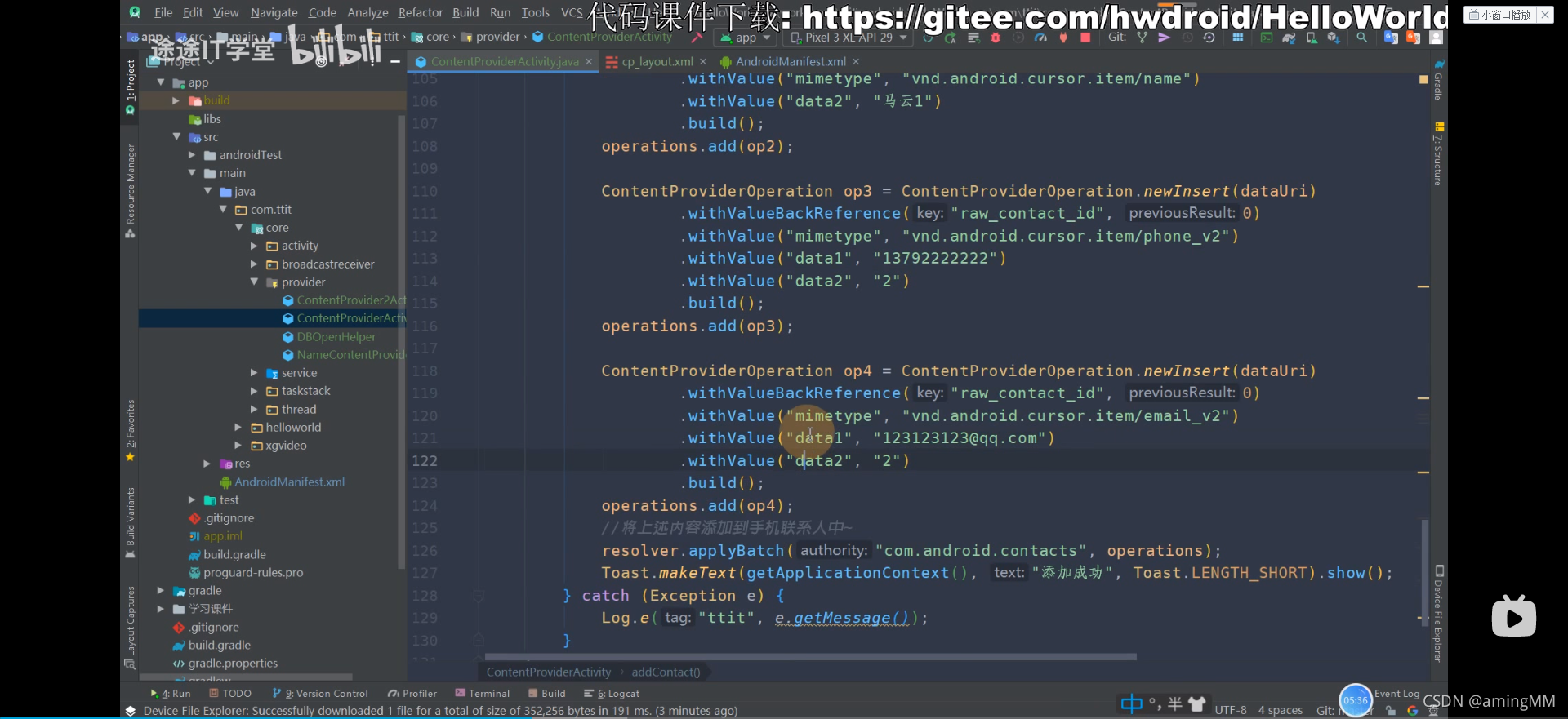The width and height of the screenshot is (1568, 719).
Task: Select DBOpenHelper in the project tree
Action: click(336, 336)
